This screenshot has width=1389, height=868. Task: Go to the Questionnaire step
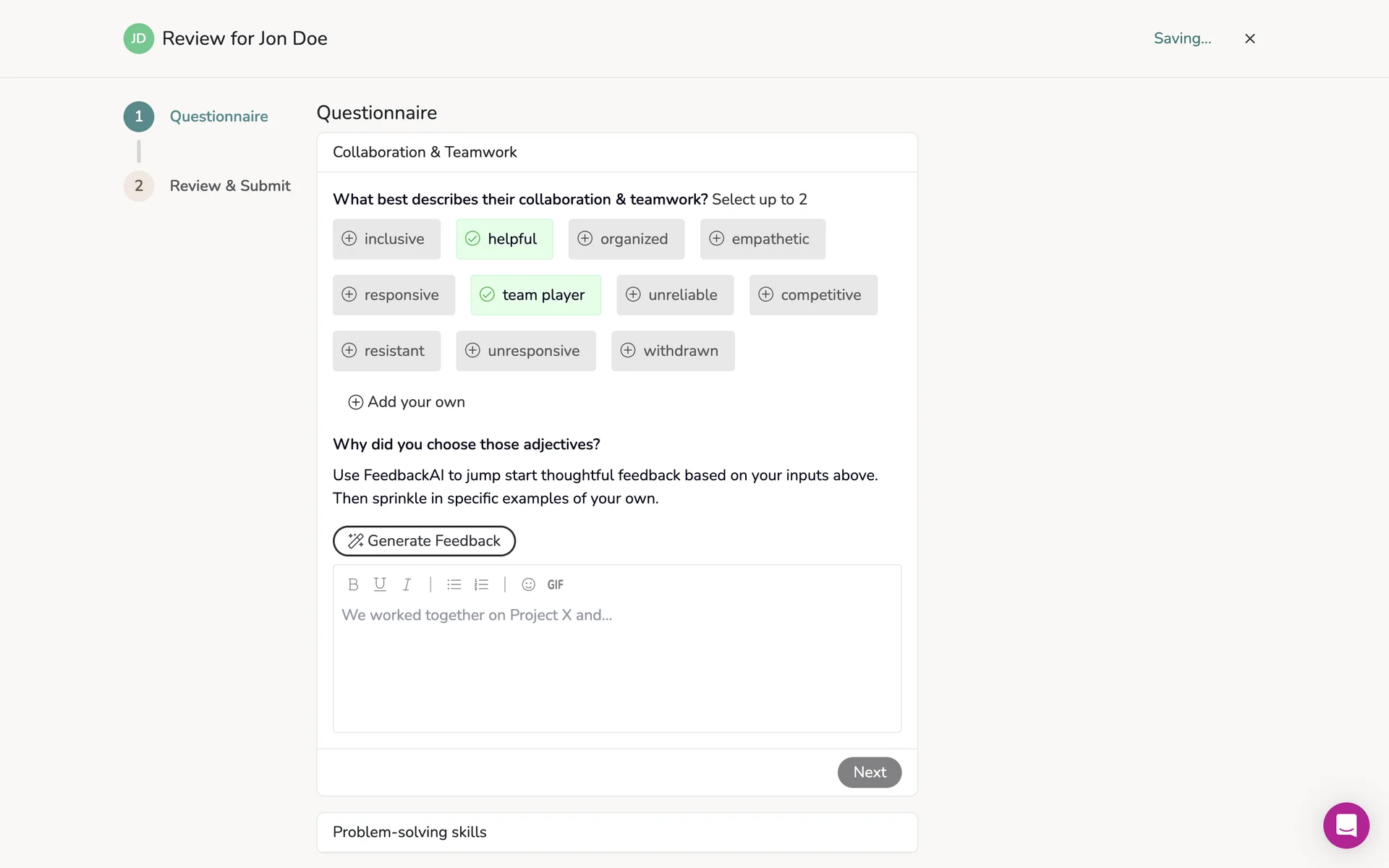tap(218, 117)
